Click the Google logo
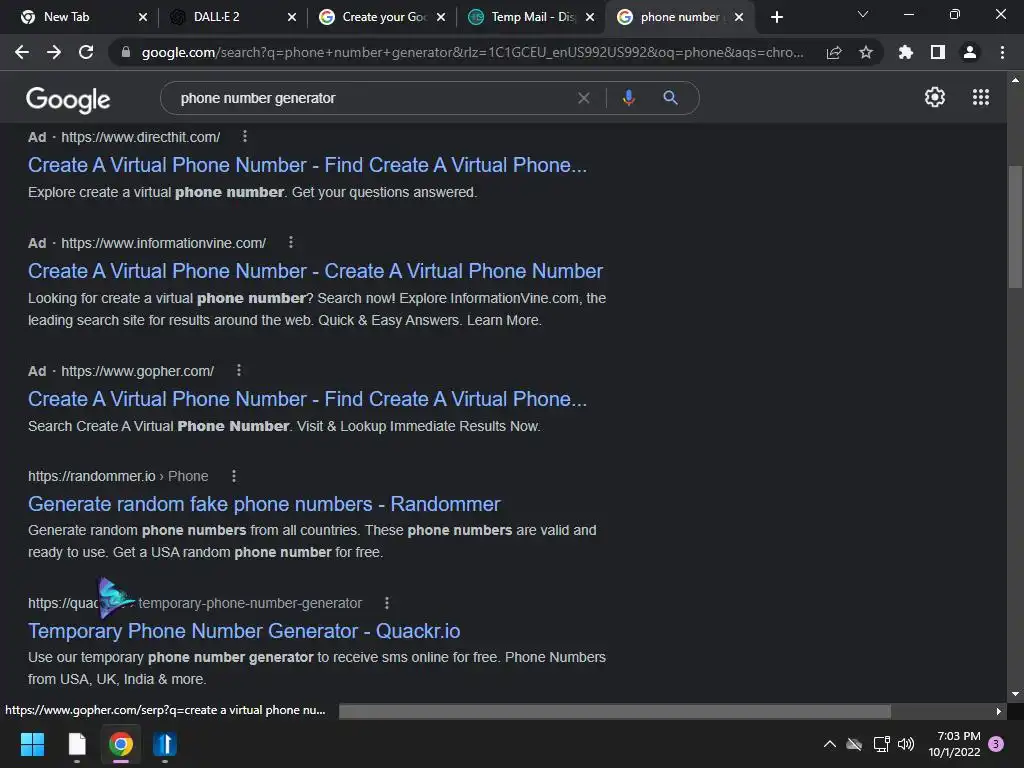 pyautogui.click(x=68, y=99)
